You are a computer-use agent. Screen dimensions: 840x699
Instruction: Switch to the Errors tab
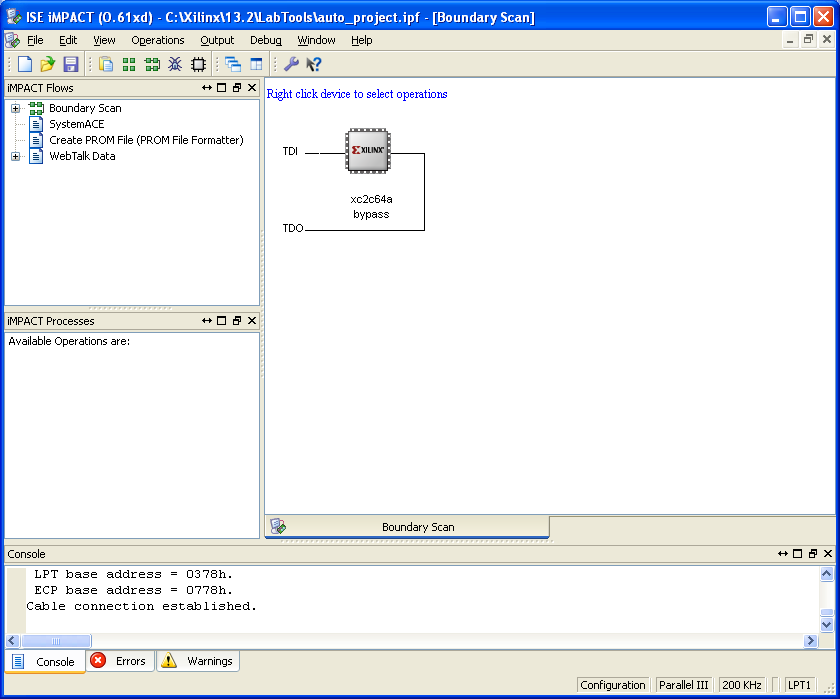[120, 661]
